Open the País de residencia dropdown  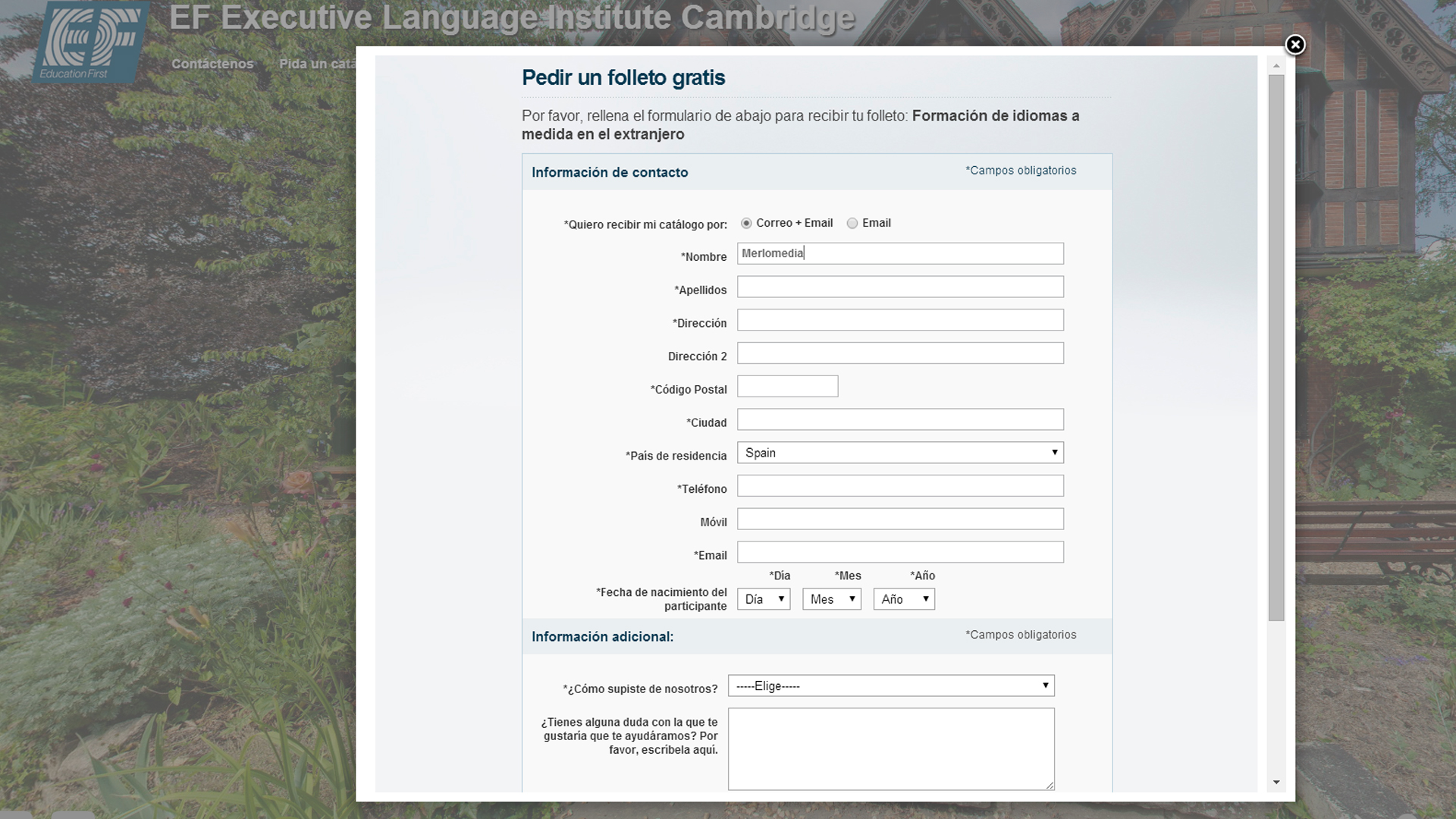tap(899, 453)
